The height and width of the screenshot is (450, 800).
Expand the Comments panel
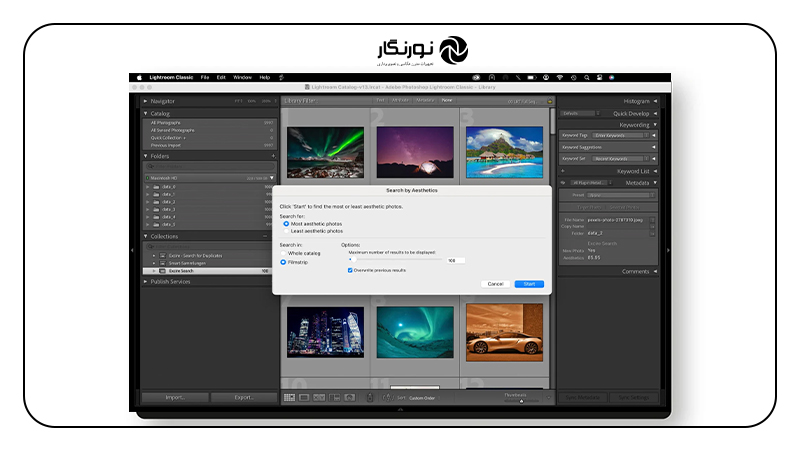coord(655,271)
